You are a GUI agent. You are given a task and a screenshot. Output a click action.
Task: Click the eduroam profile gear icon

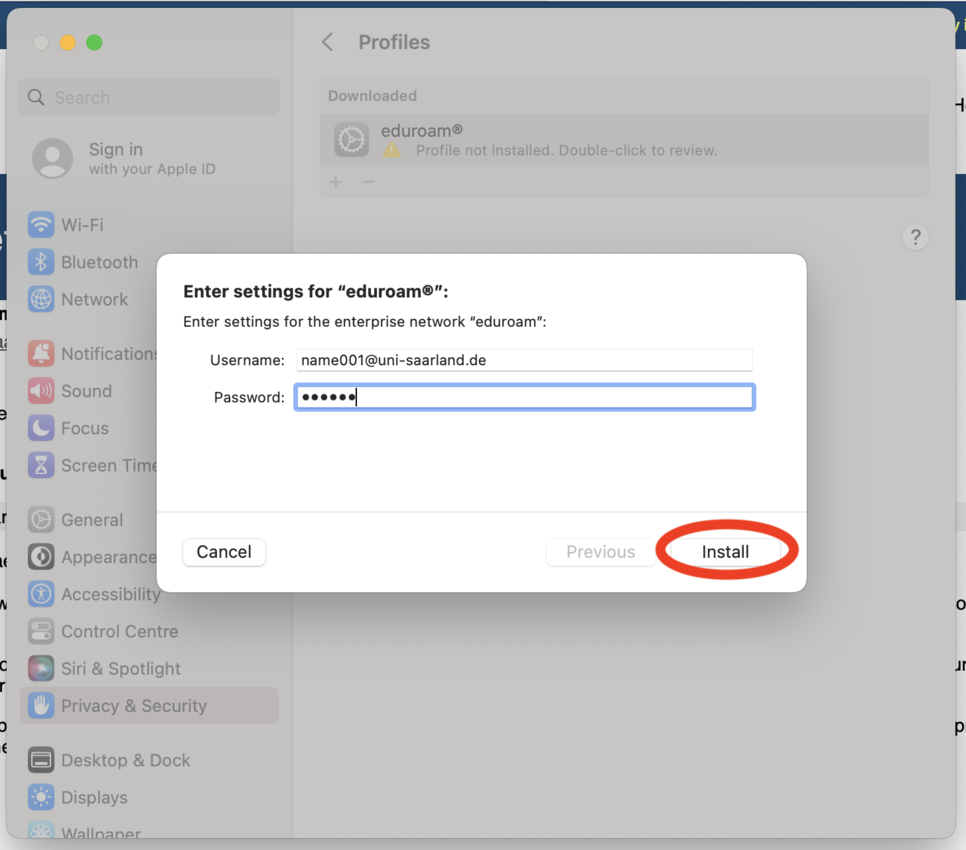tap(351, 140)
